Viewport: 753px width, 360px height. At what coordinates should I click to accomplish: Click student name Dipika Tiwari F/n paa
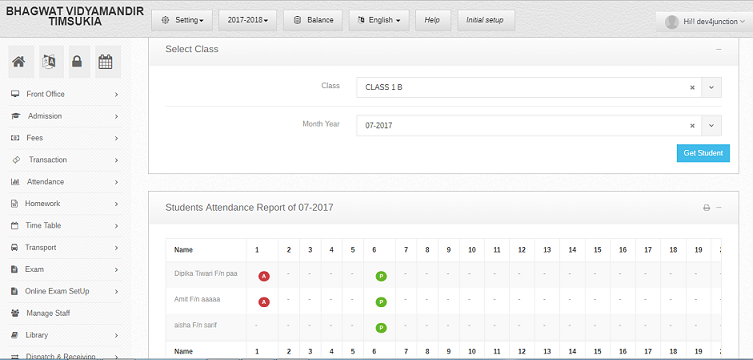pyautogui.click(x=206, y=274)
